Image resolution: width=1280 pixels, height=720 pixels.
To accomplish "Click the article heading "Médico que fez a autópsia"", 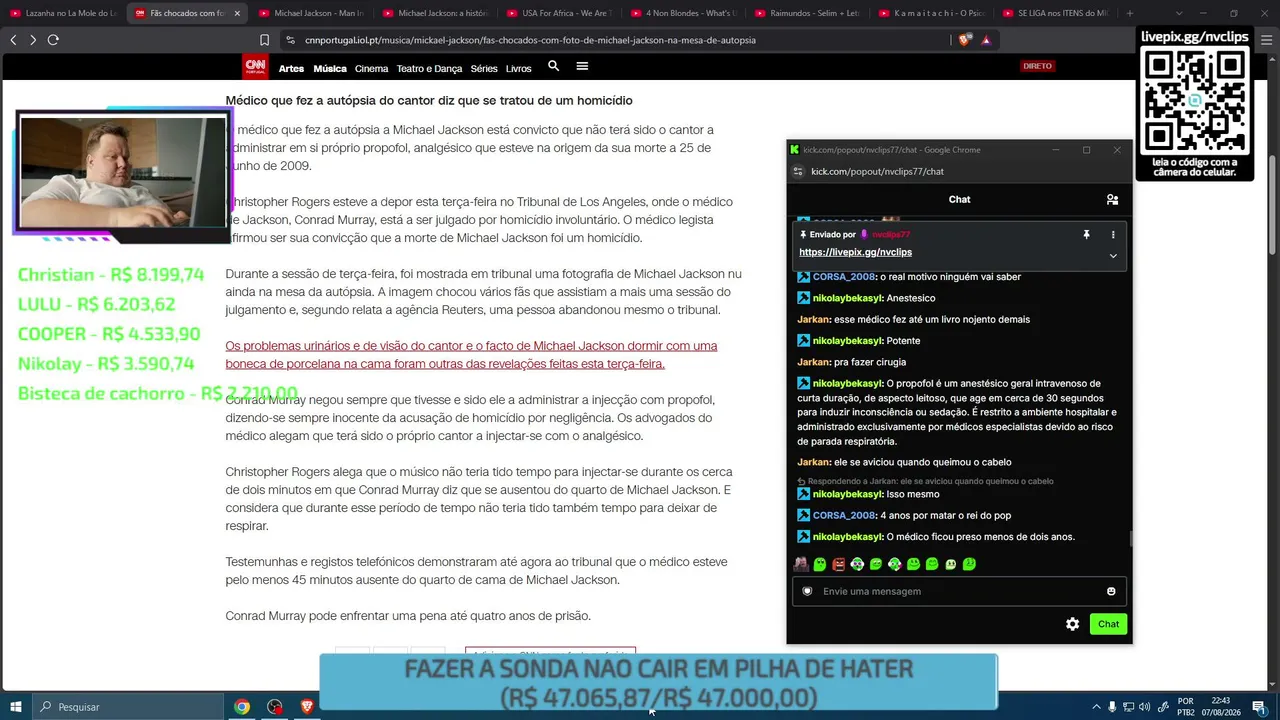I will pyautogui.click(x=429, y=101).
